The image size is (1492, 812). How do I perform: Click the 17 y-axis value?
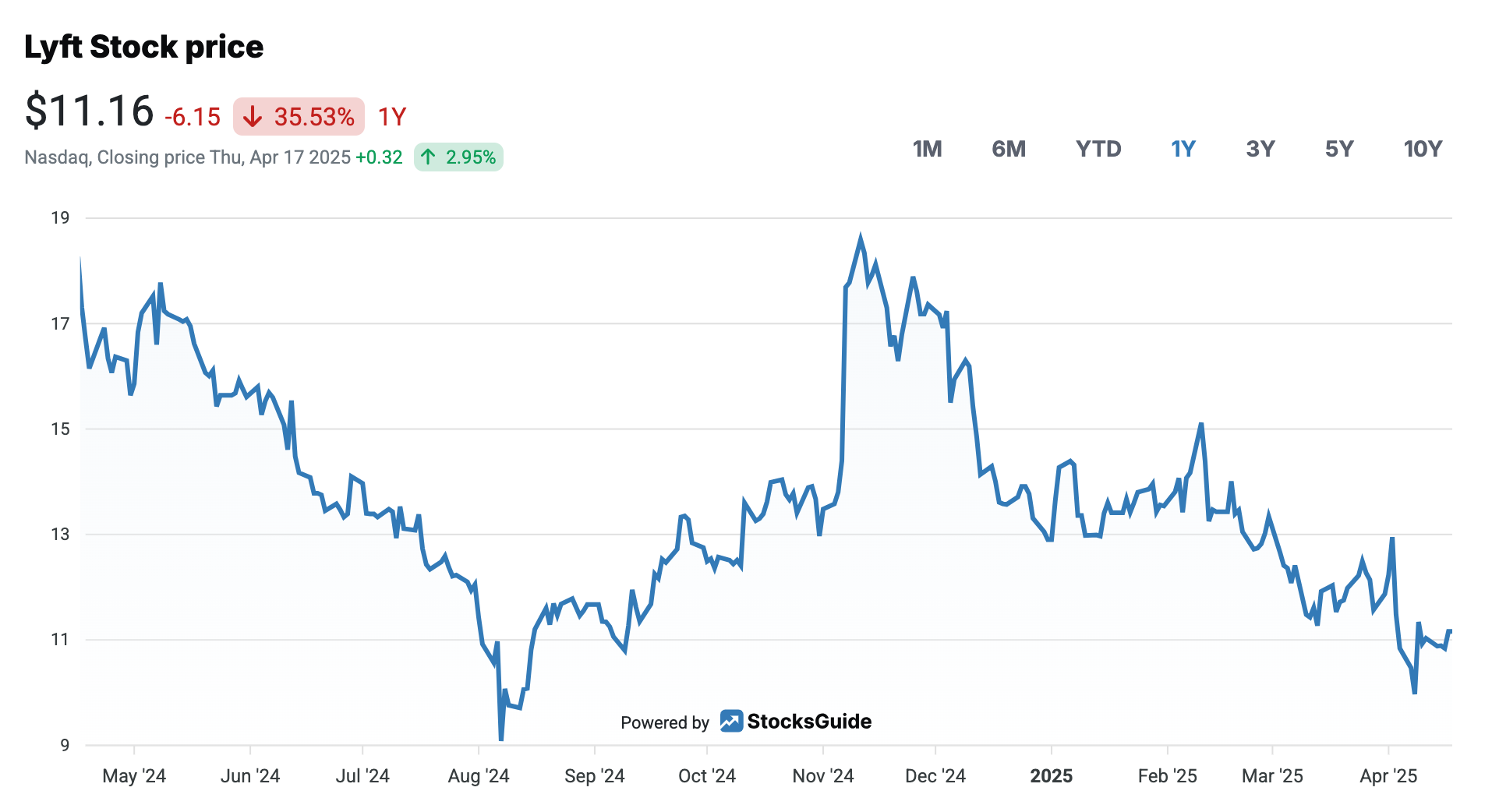point(60,323)
